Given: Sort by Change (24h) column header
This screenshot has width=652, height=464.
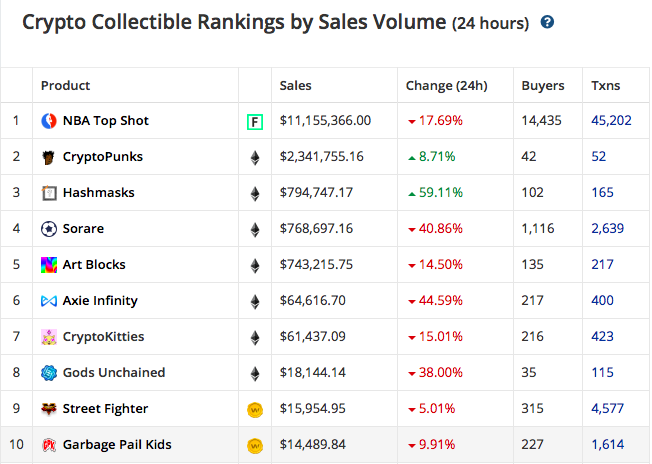Looking at the screenshot, I should point(446,86).
